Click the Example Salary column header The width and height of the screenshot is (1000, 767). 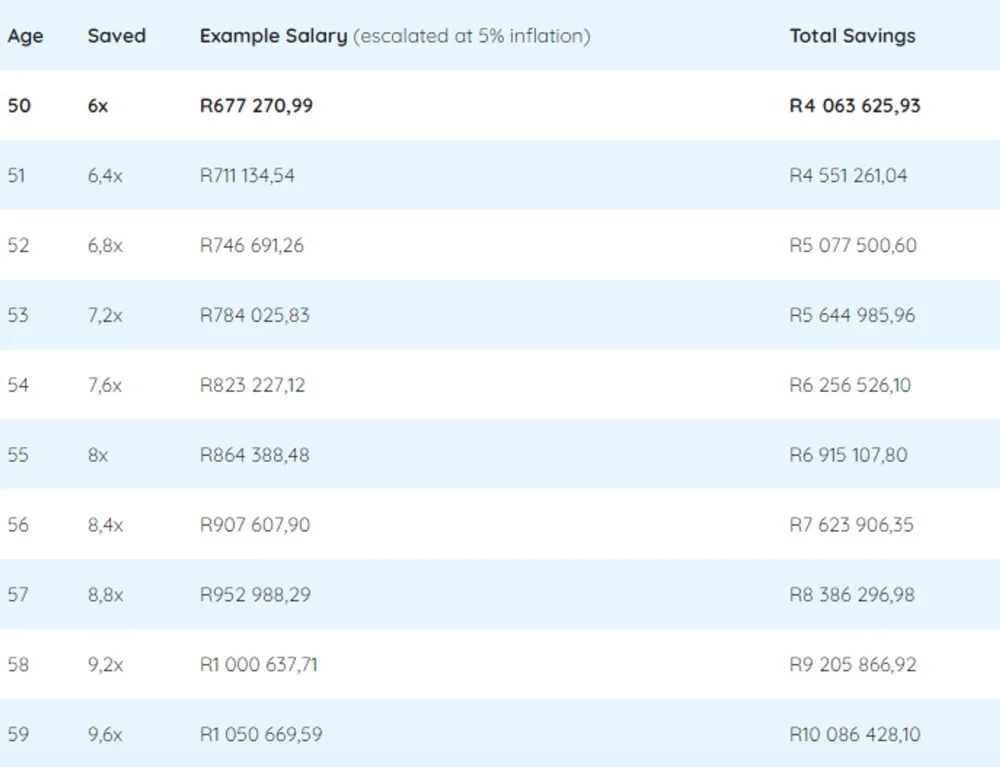[395, 36]
